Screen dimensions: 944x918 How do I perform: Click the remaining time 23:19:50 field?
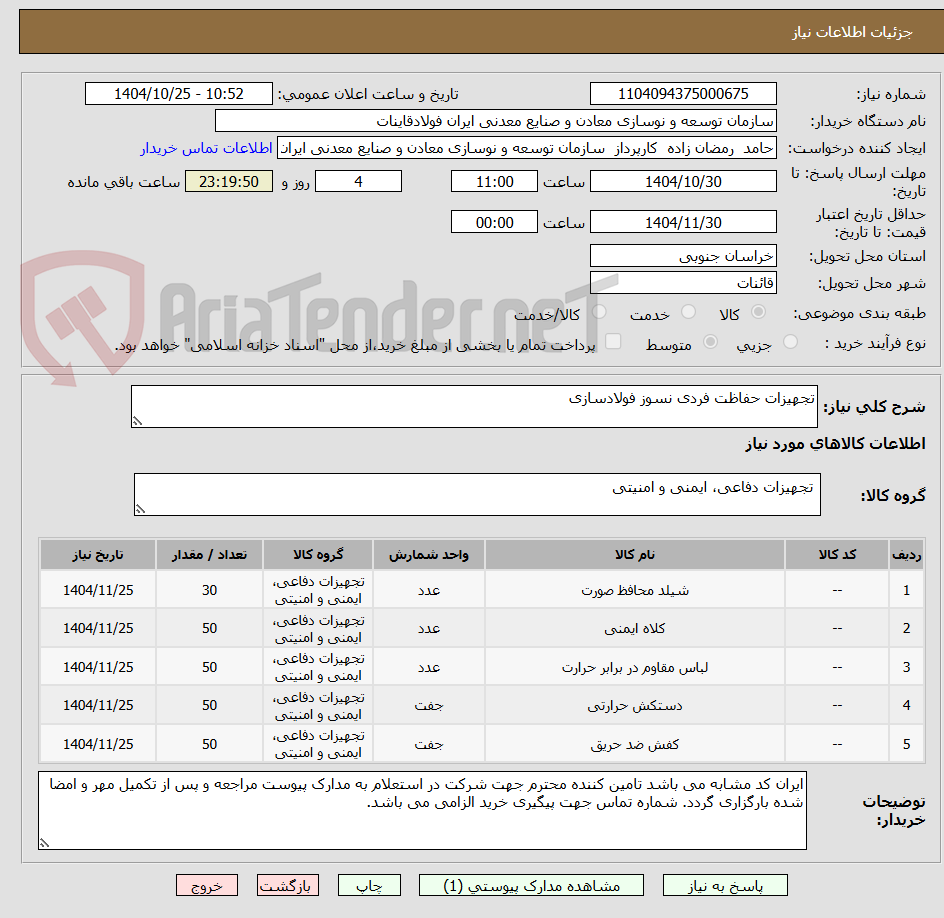[229, 181]
